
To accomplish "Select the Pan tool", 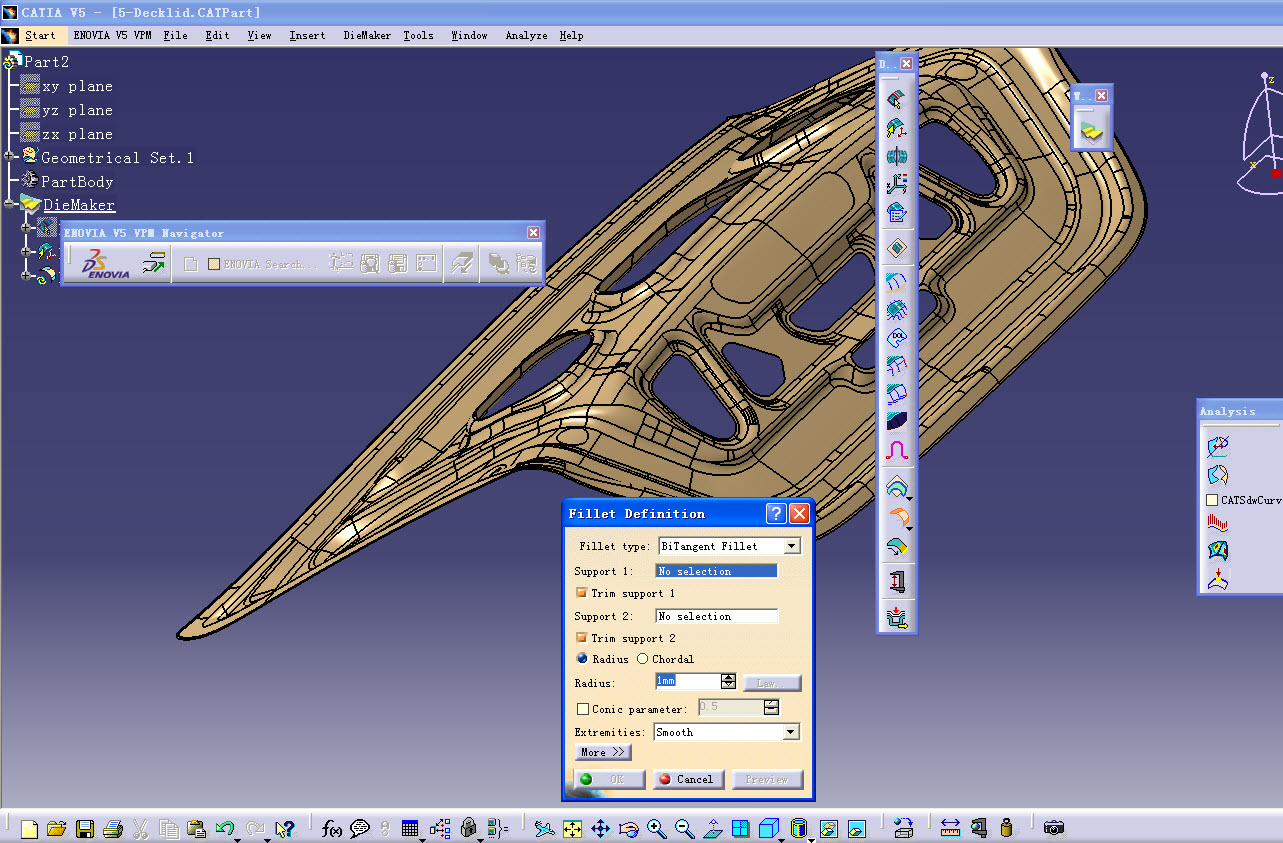I will point(600,828).
